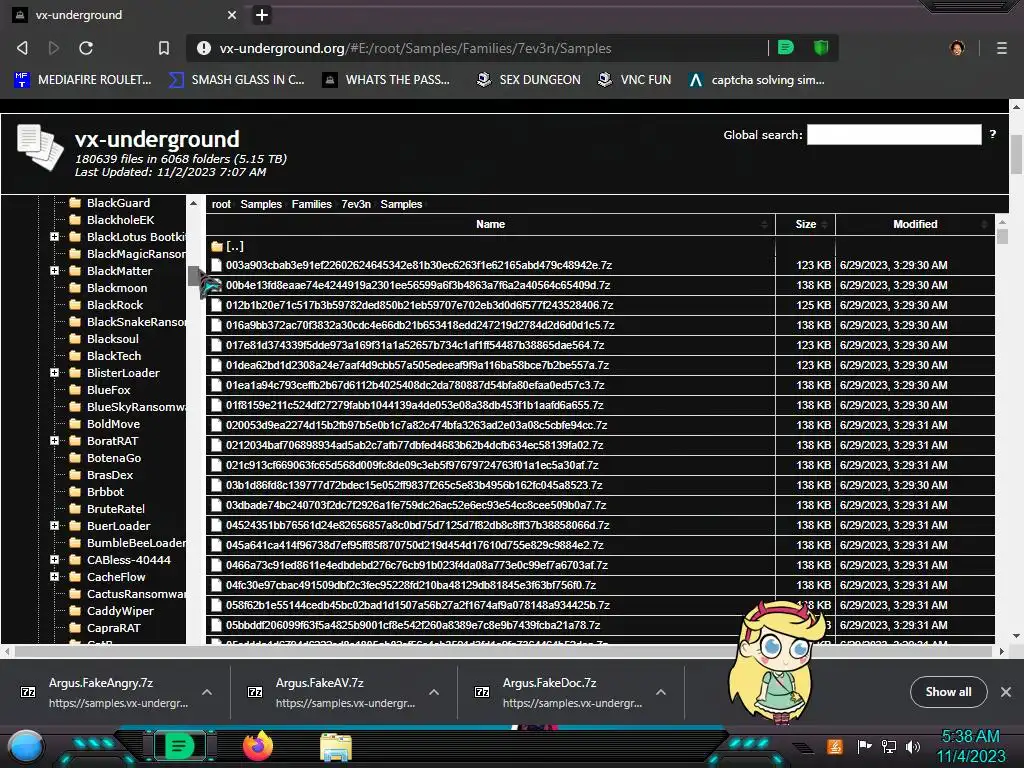
Task: Expand the BlackMatter tree node
Action: [55, 271]
